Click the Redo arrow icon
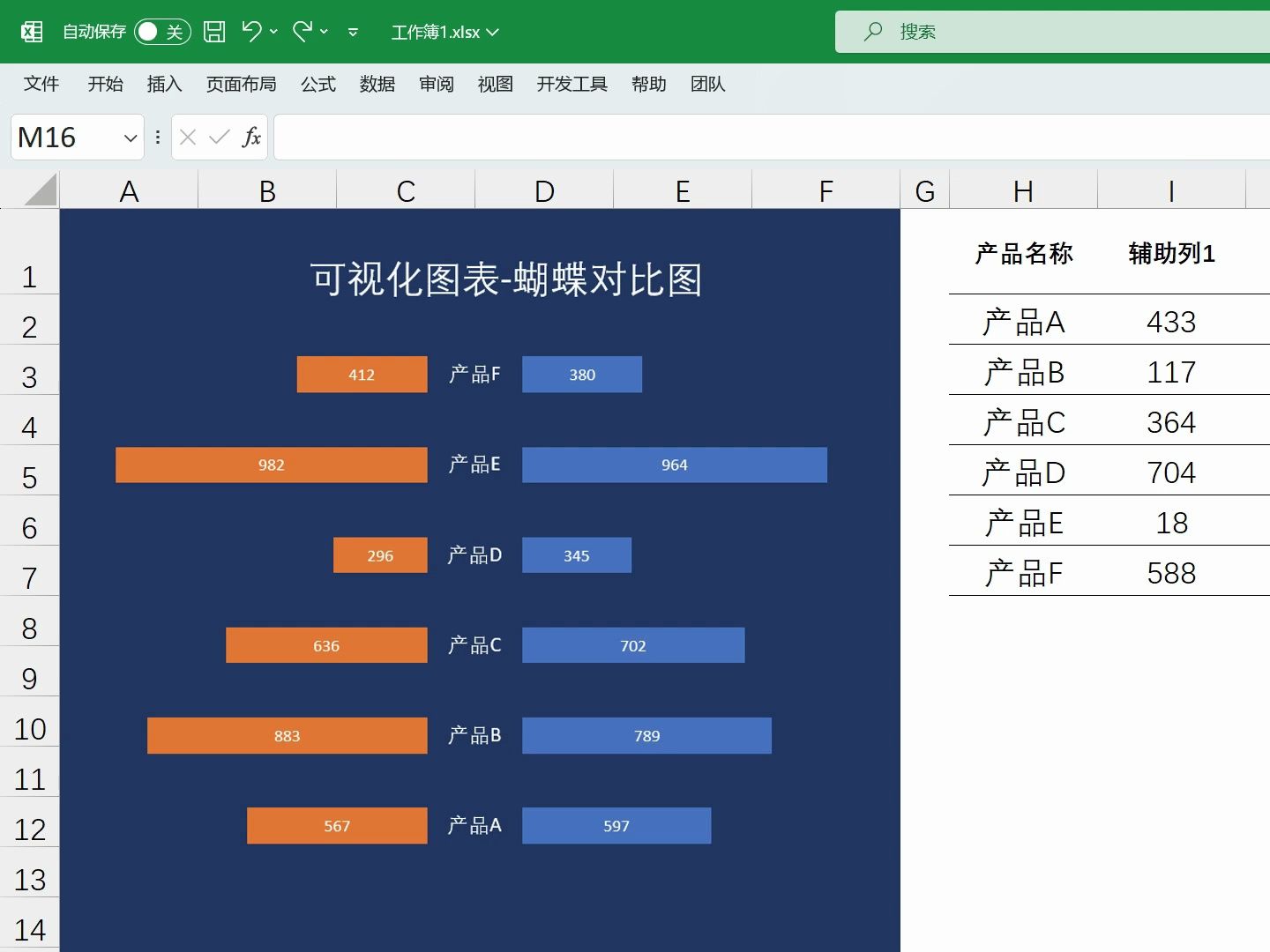The image size is (1270, 952). click(x=302, y=32)
